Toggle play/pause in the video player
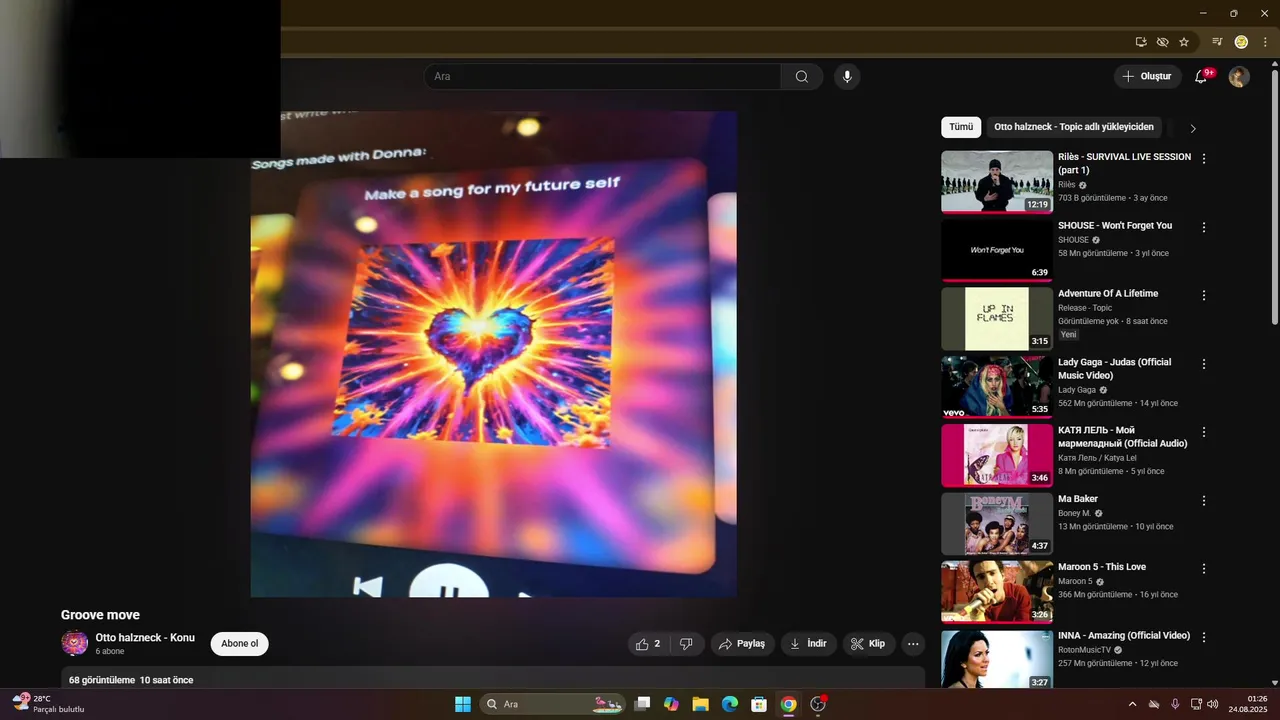The width and height of the screenshot is (1280, 720). (449, 582)
